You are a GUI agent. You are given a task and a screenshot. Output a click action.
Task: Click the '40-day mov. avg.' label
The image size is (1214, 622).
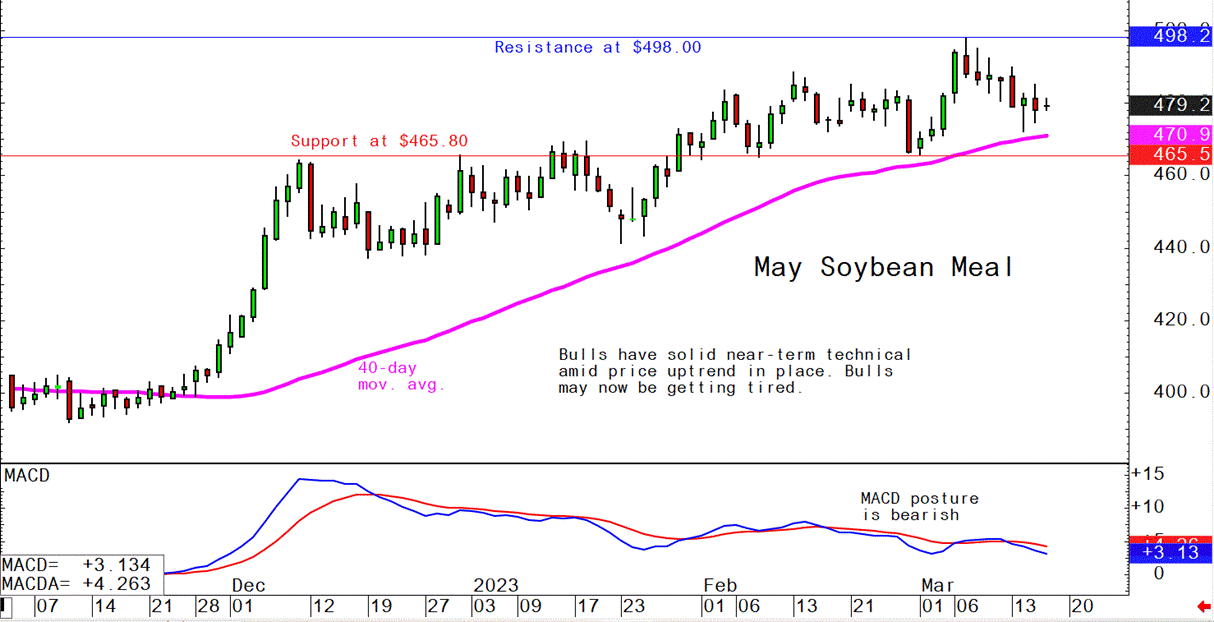click(x=401, y=376)
